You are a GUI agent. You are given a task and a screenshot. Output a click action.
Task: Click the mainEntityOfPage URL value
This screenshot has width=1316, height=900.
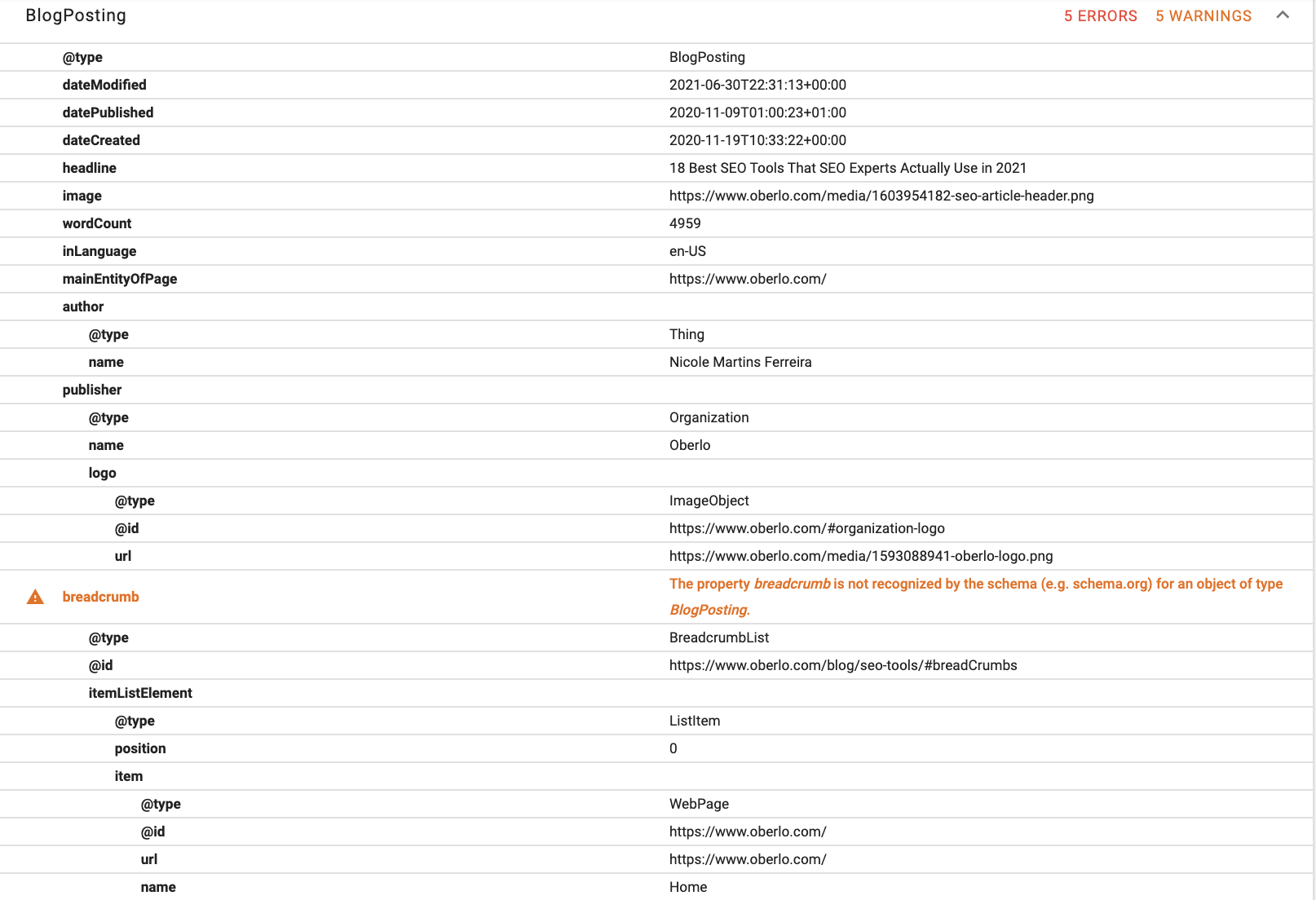[x=747, y=279]
